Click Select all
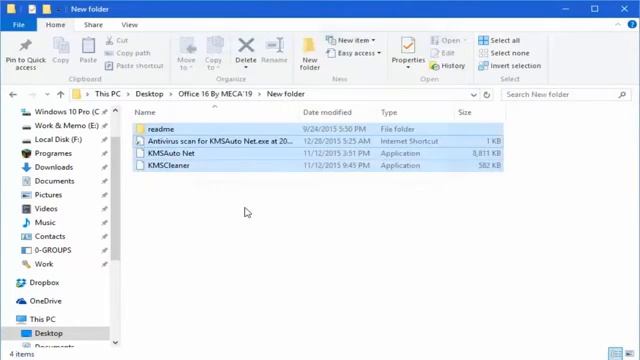Image resolution: width=640 pixels, height=360 pixels. (x=499, y=40)
